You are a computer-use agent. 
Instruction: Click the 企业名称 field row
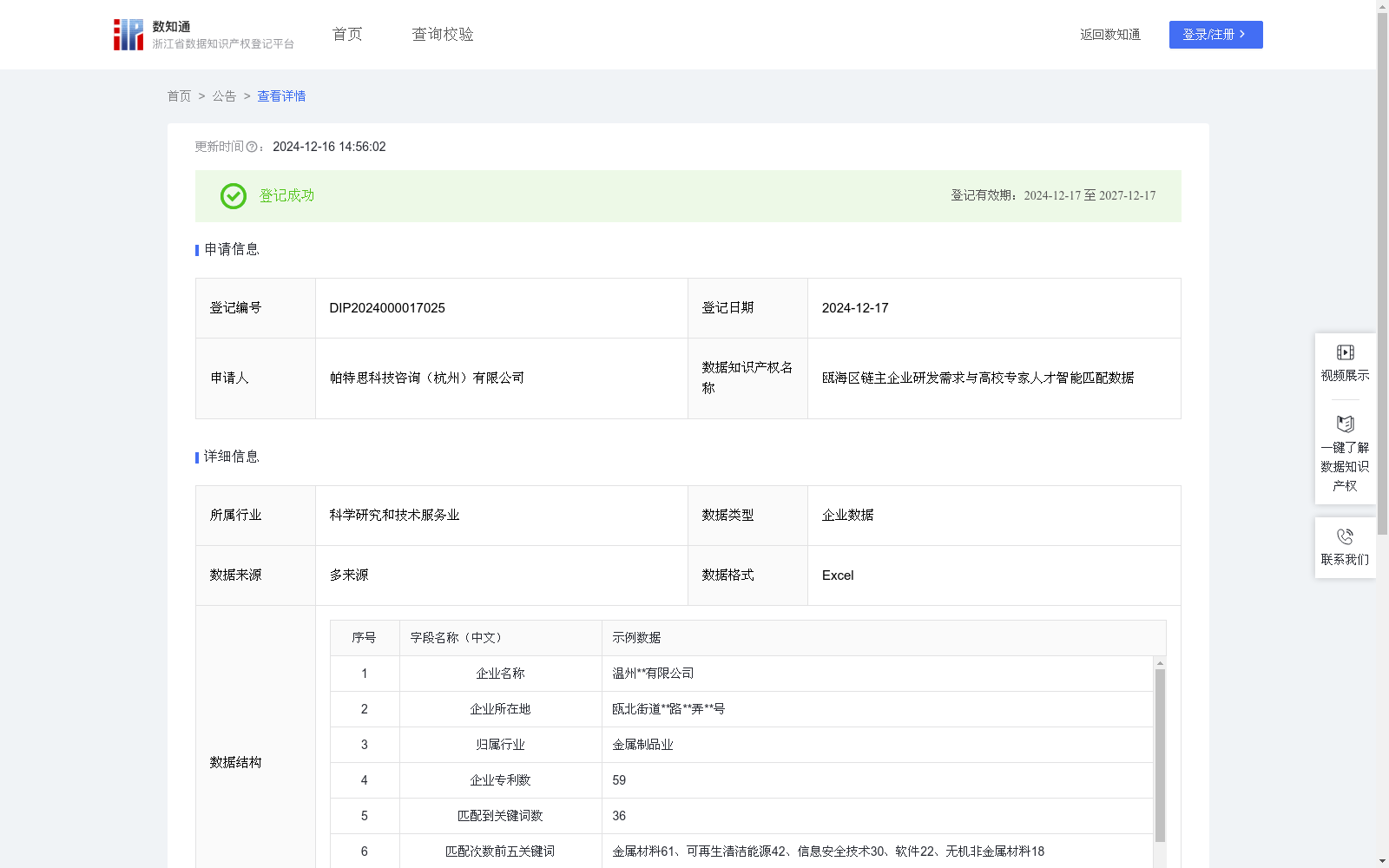tap(741, 674)
